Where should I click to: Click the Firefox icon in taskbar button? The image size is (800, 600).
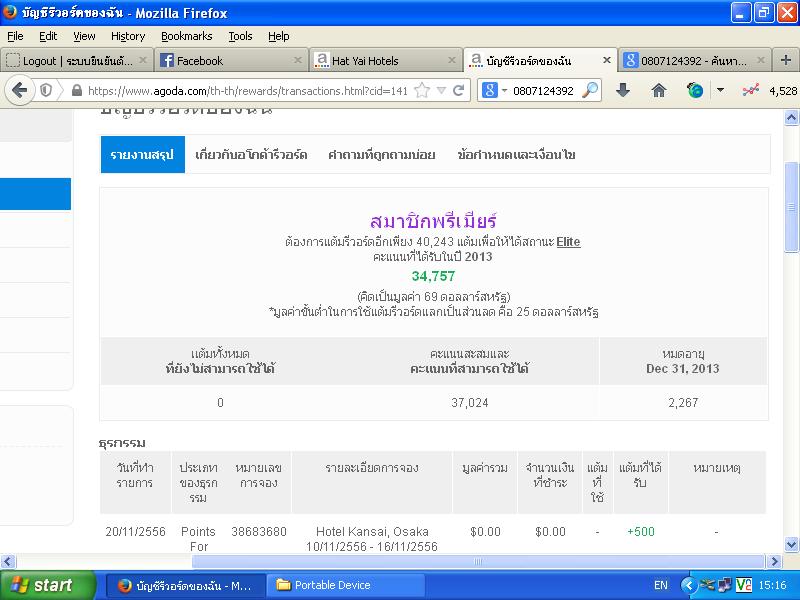(x=124, y=585)
